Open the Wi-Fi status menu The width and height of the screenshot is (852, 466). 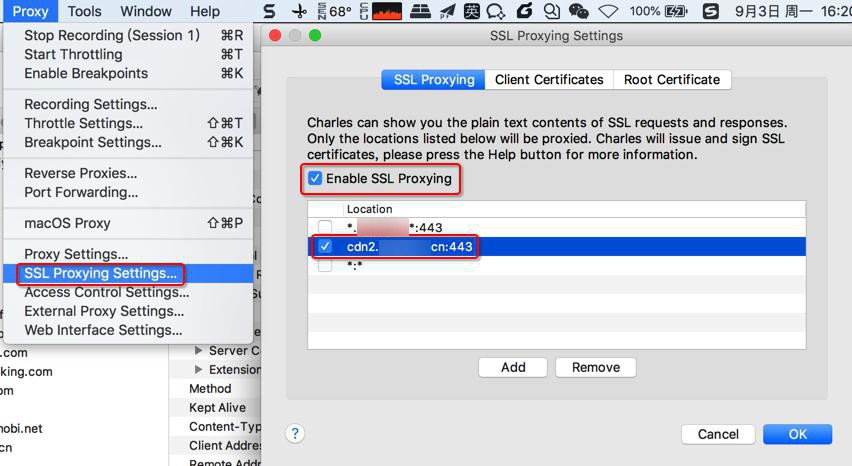pos(608,11)
